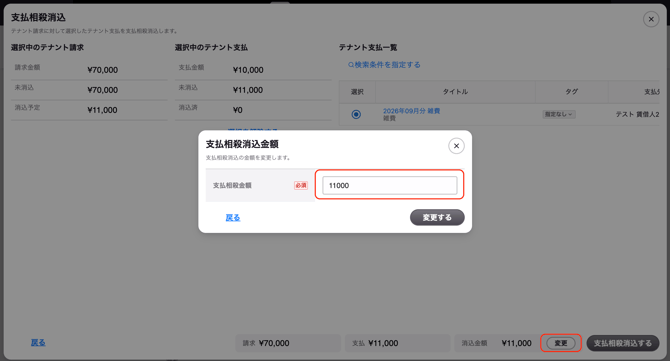The height and width of the screenshot is (361, 670).
Task: Click the 選択中のテナント請求 heading
Action: (47, 47)
